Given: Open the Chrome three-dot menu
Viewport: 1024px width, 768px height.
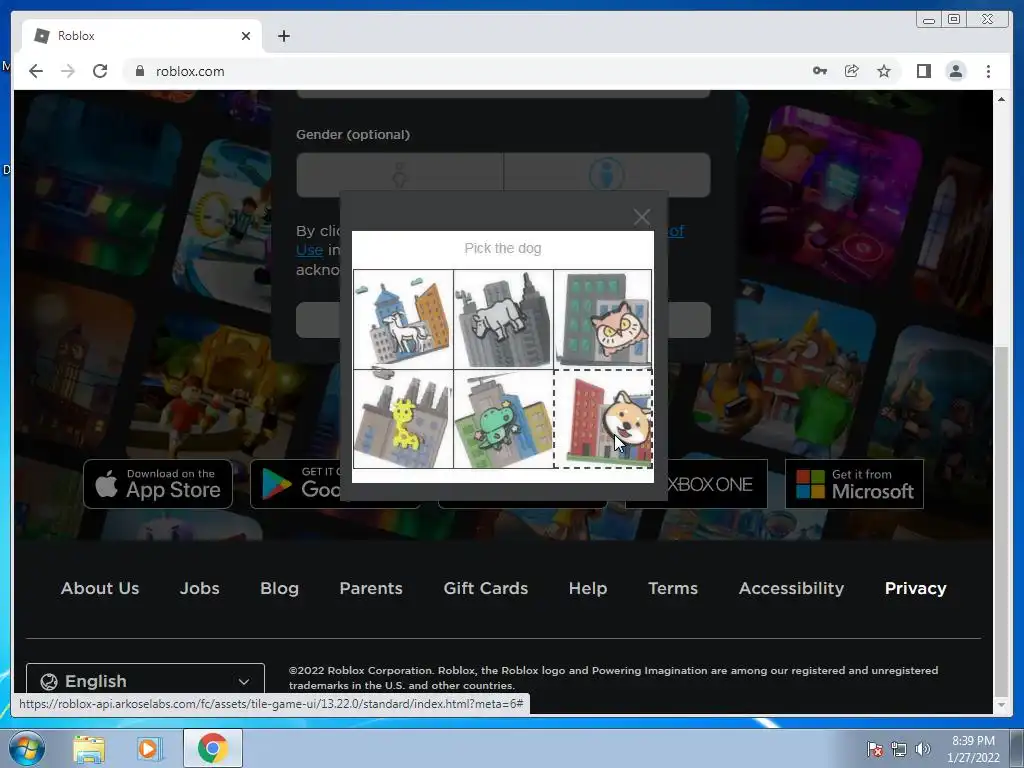Looking at the screenshot, I should 988,71.
